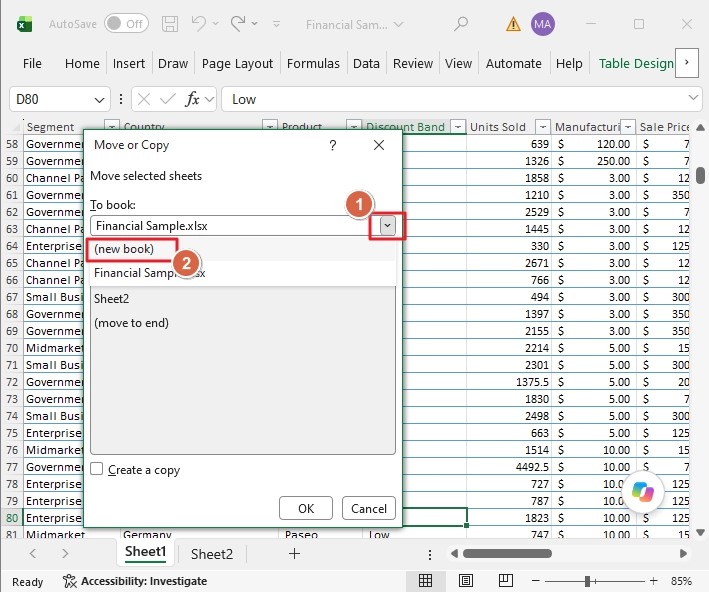Go to next sheet with right arrow
Screen dimensions: 709x592
click(x=65, y=553)
